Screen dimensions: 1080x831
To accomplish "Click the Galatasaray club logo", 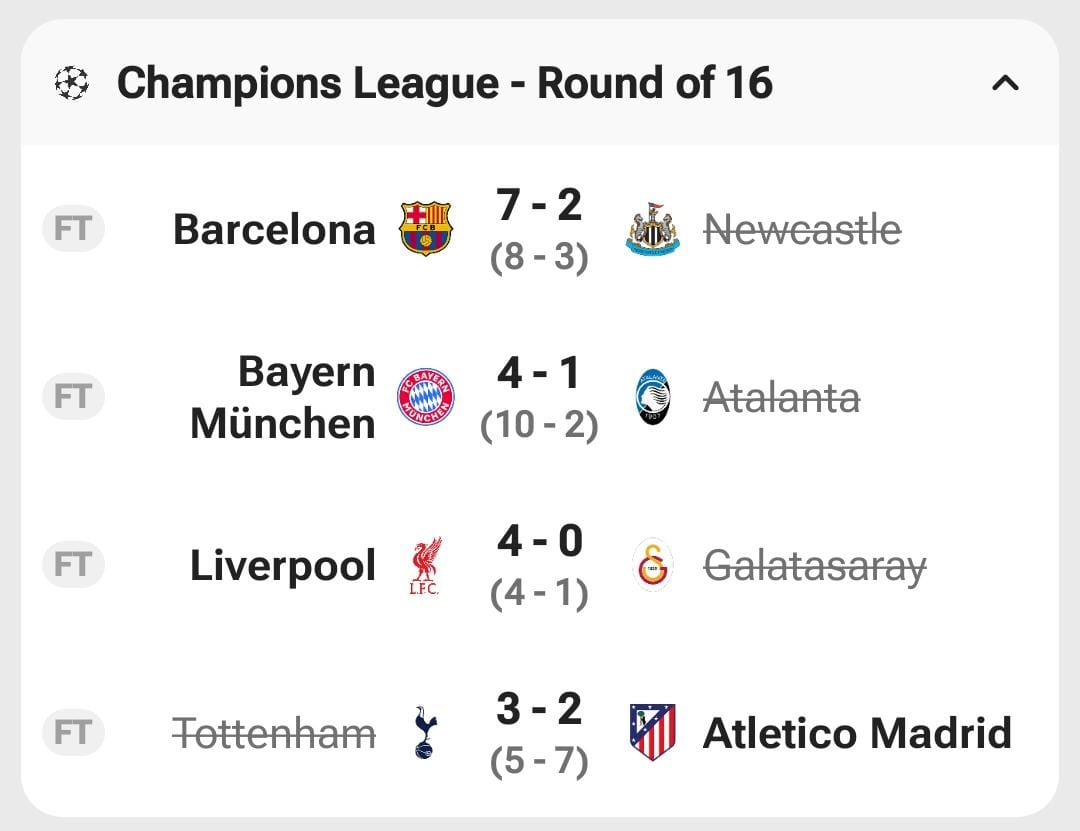I will tap(653, 566).
